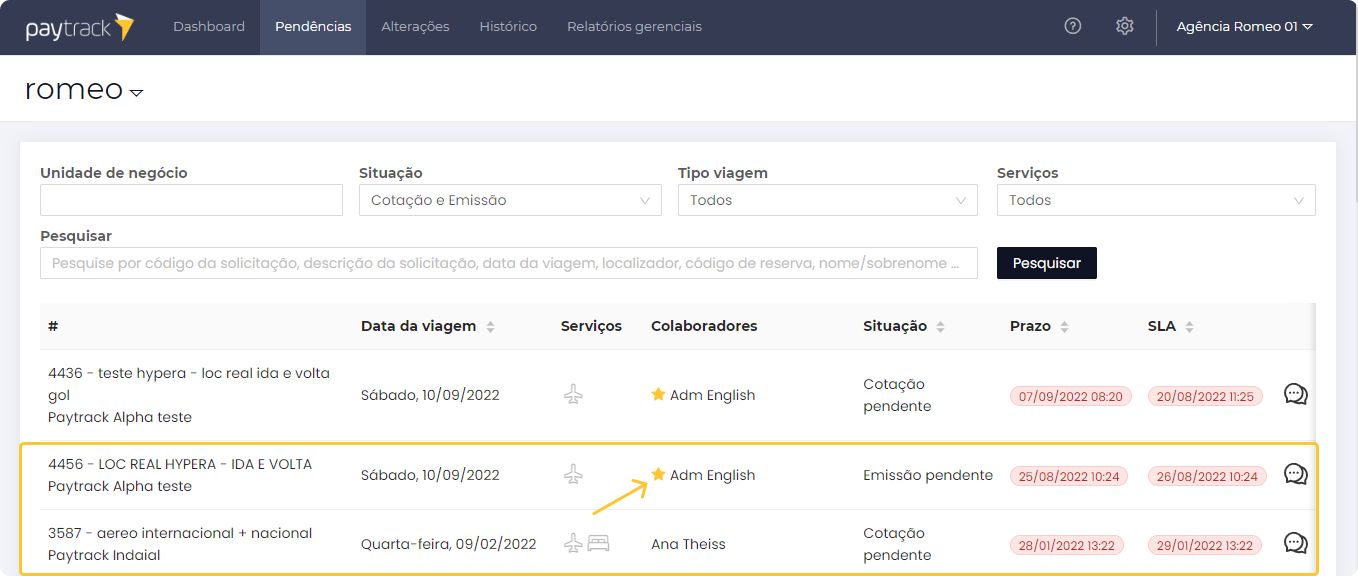Viewport: 1358px width, 576px height.
Task: Click star icon beside Adm English in row 4456
Action: [658, 475]
